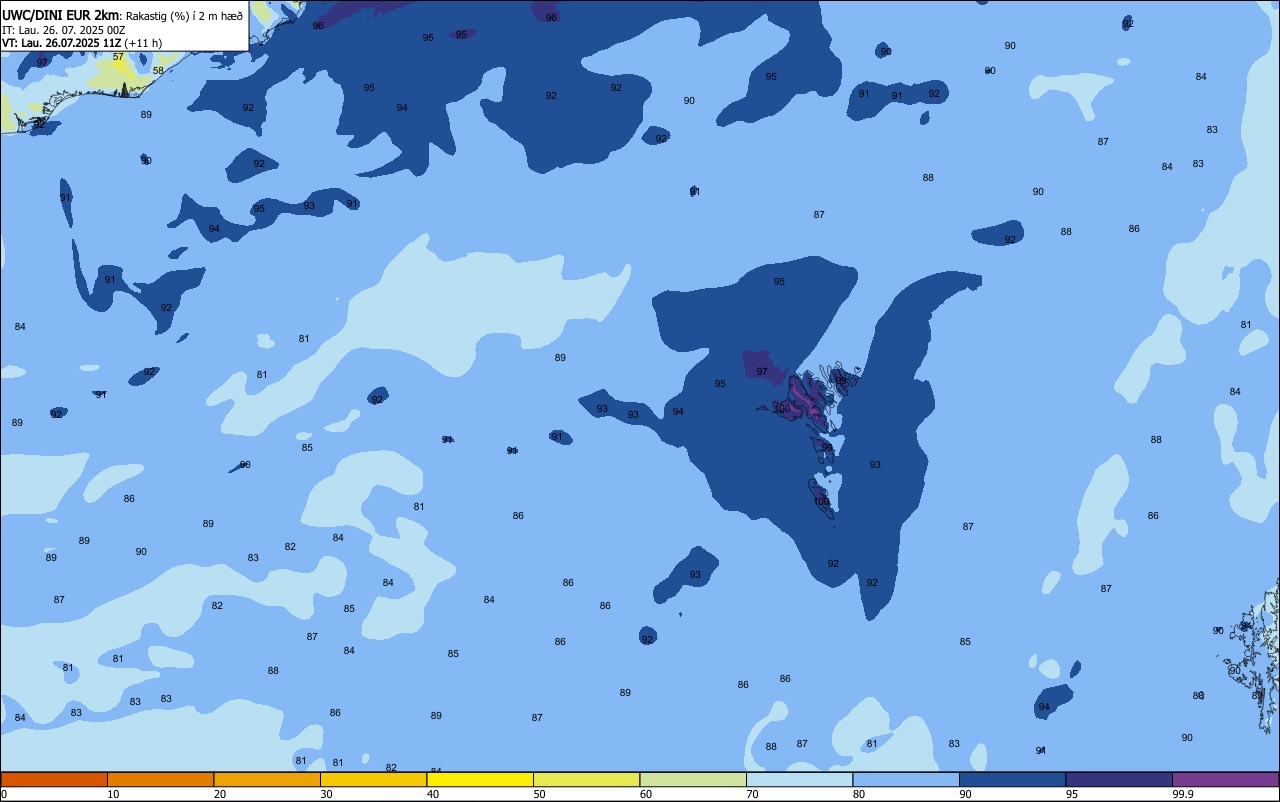The image size is (1280, 802).
Task: Select the '40' legend scale label
Action: (x=433, y=794)
